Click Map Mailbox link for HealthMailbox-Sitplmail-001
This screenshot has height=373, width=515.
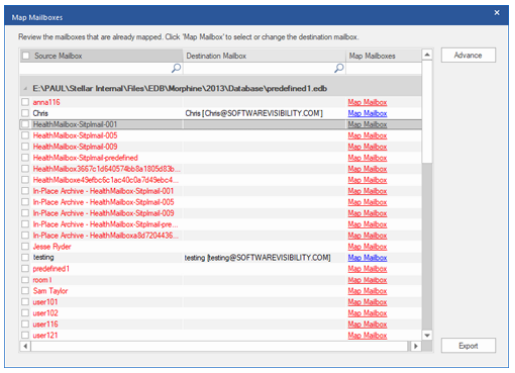(x=367, y=124)
